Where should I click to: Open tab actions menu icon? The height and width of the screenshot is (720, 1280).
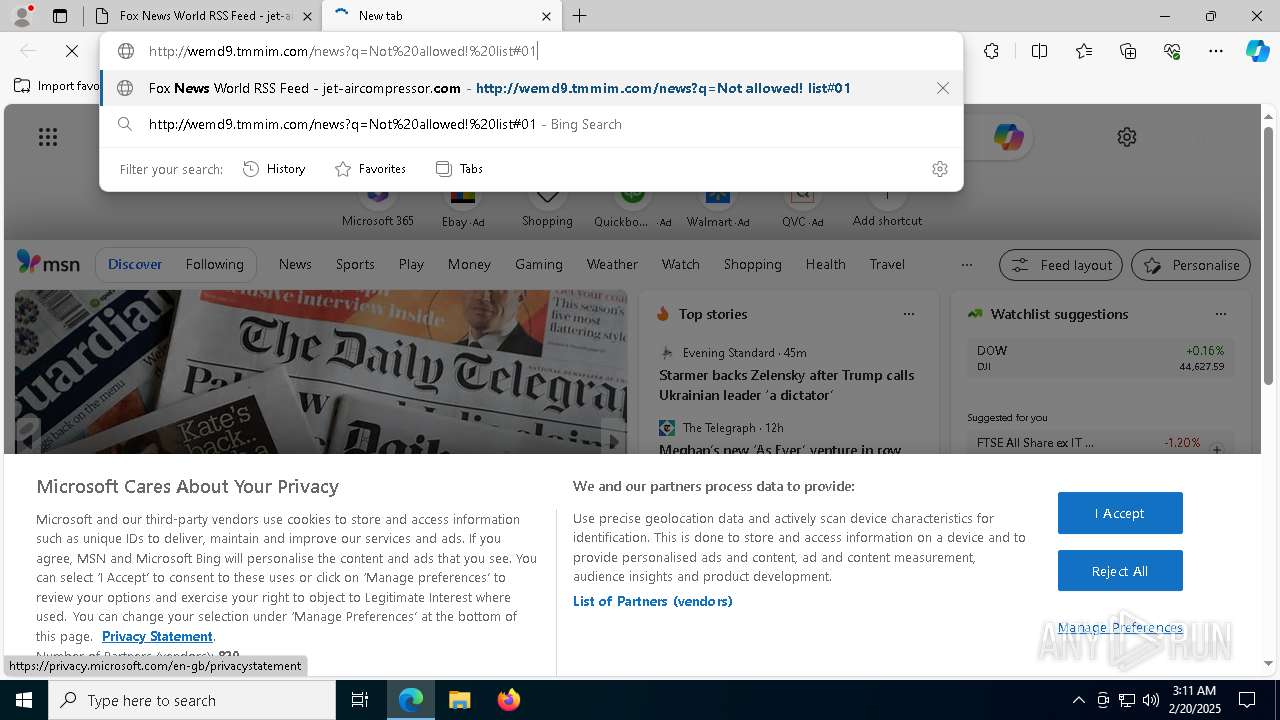click(x=60, y=16)
